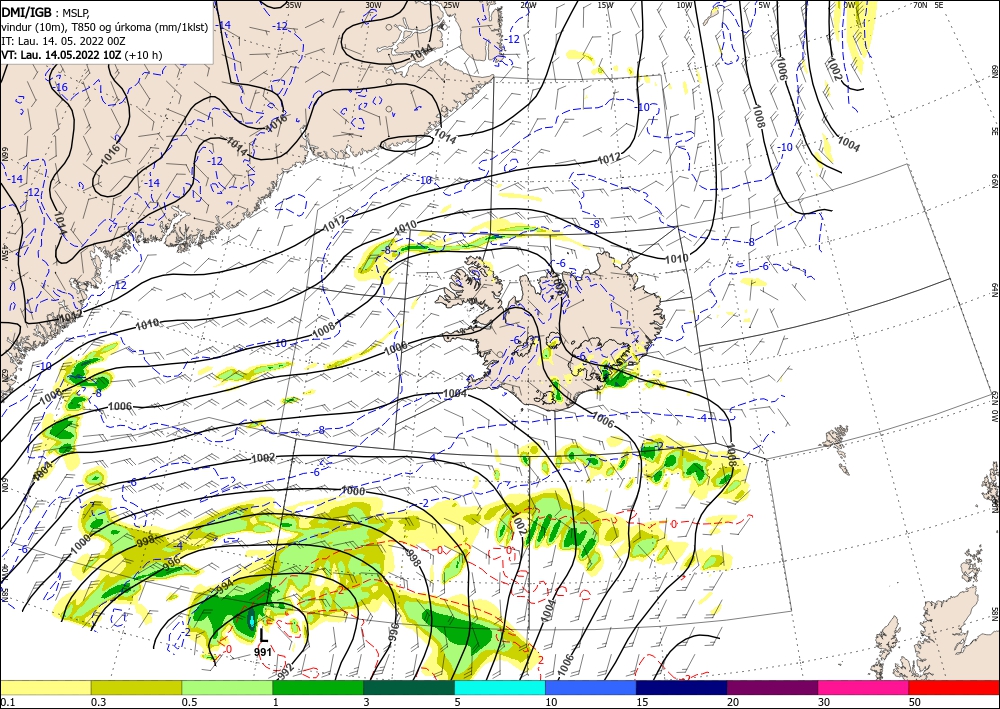Click the '45W' longitude label on left edge
The image size is (1000, 709).
point(5,254)
